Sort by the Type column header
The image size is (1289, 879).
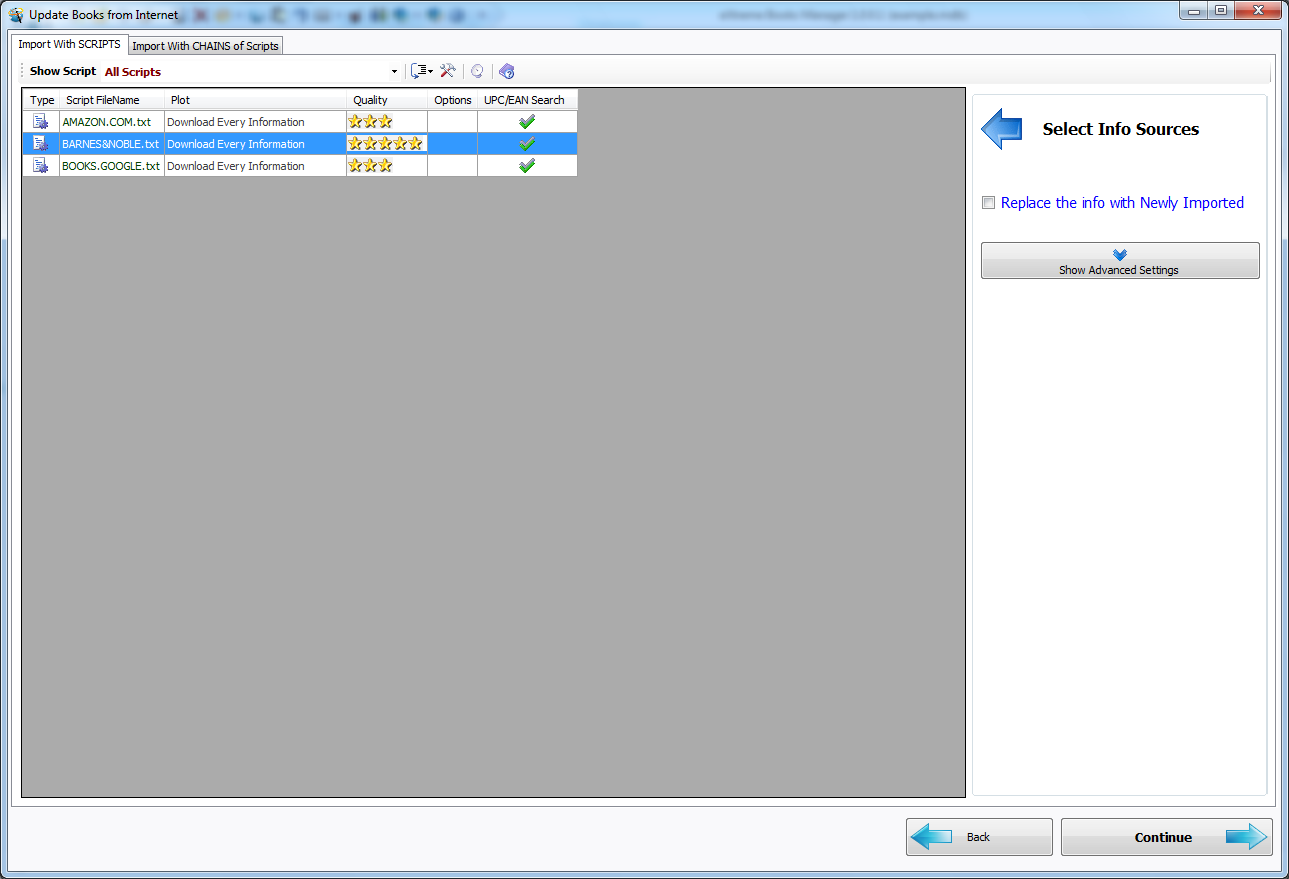tap(42, 100)
